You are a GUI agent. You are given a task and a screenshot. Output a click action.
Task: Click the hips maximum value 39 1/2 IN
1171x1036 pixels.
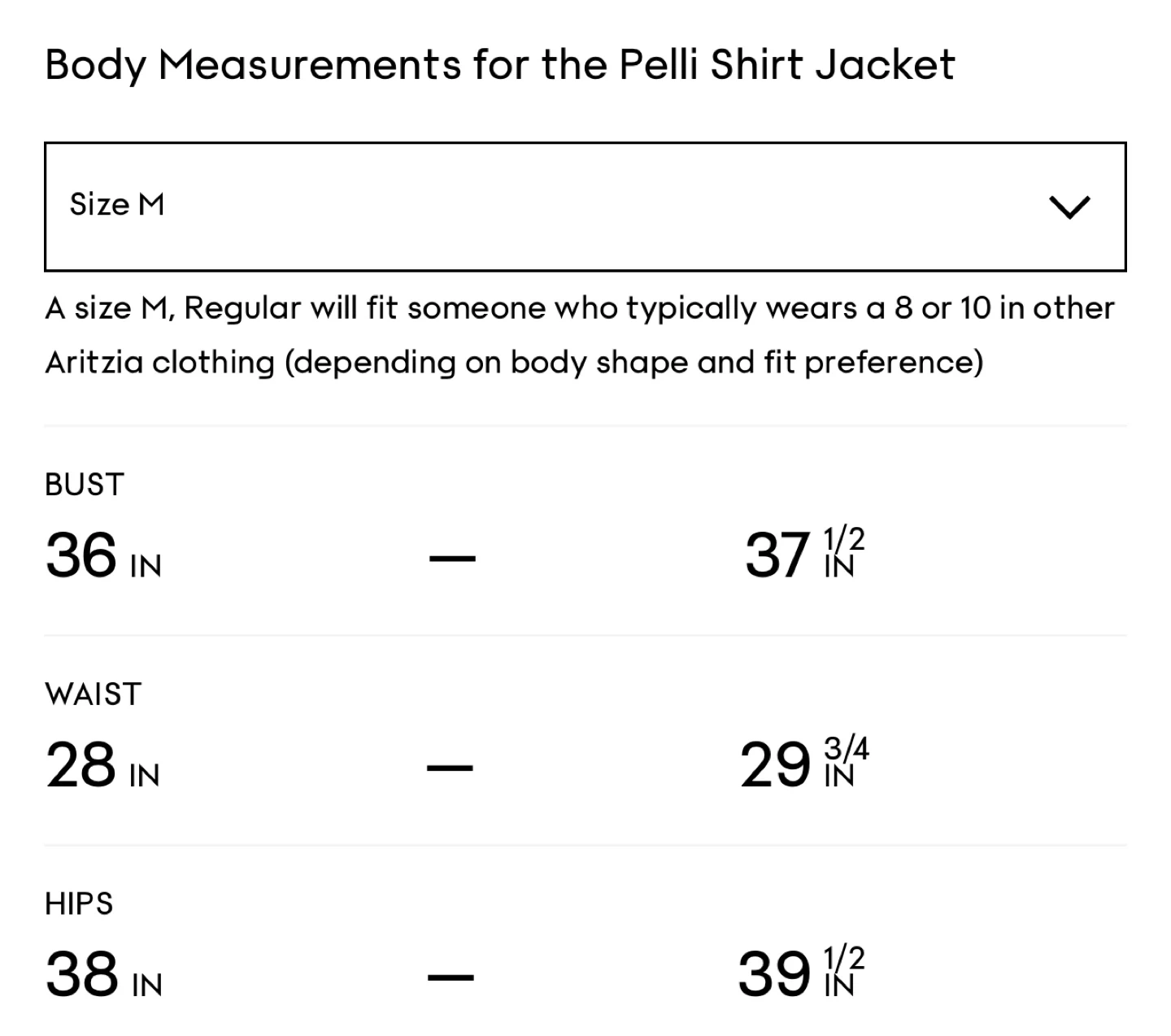point(801,974)
